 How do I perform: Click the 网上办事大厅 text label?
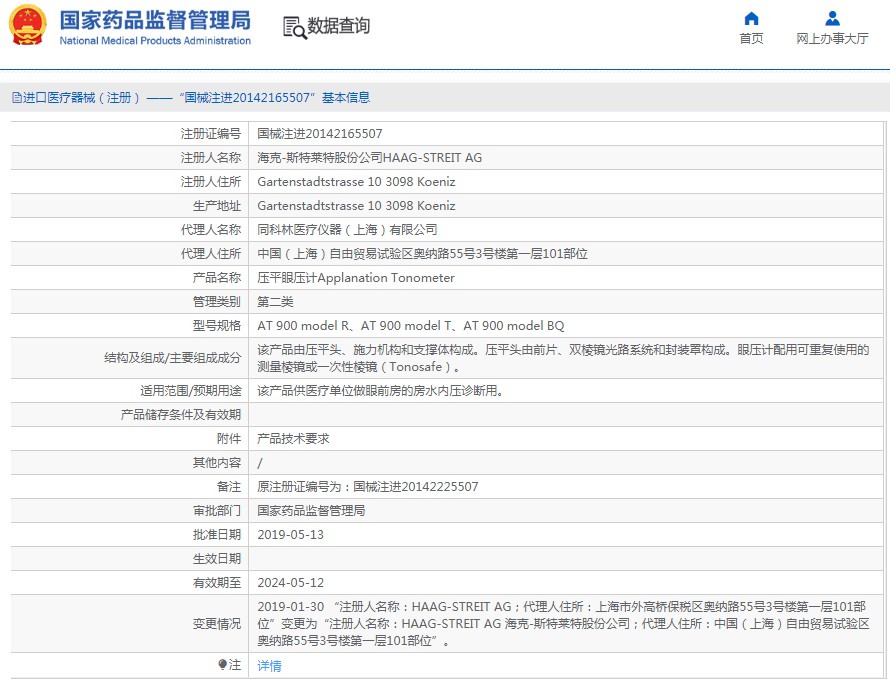[x=832, y=39]
